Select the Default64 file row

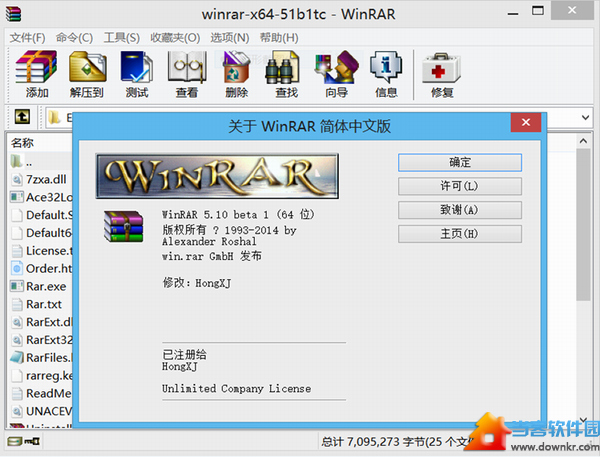point(41,233)
